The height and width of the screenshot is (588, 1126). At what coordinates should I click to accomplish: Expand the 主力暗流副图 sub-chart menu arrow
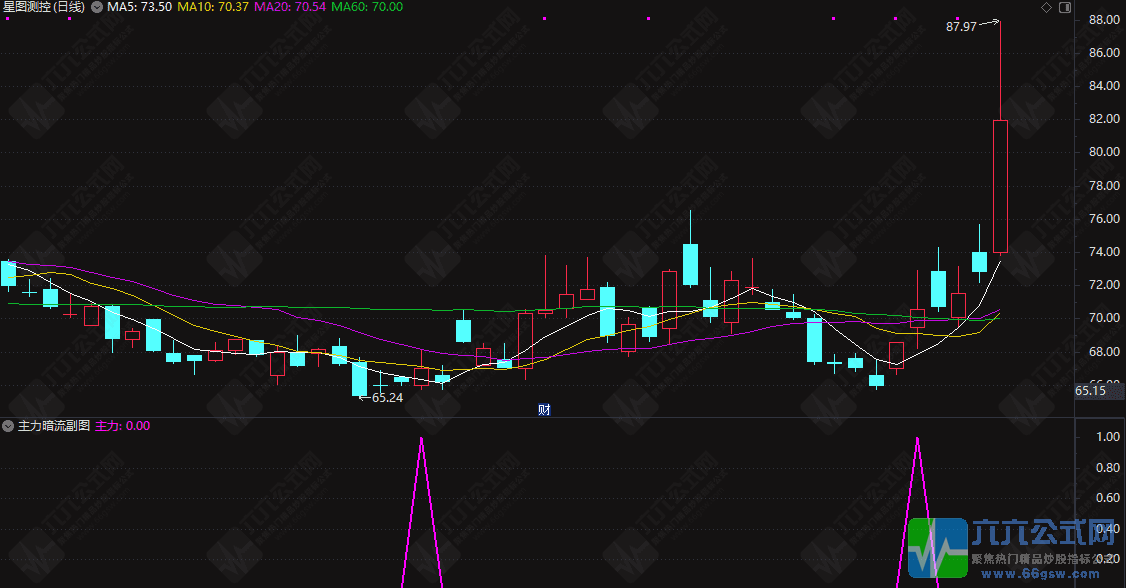point(8,426)
